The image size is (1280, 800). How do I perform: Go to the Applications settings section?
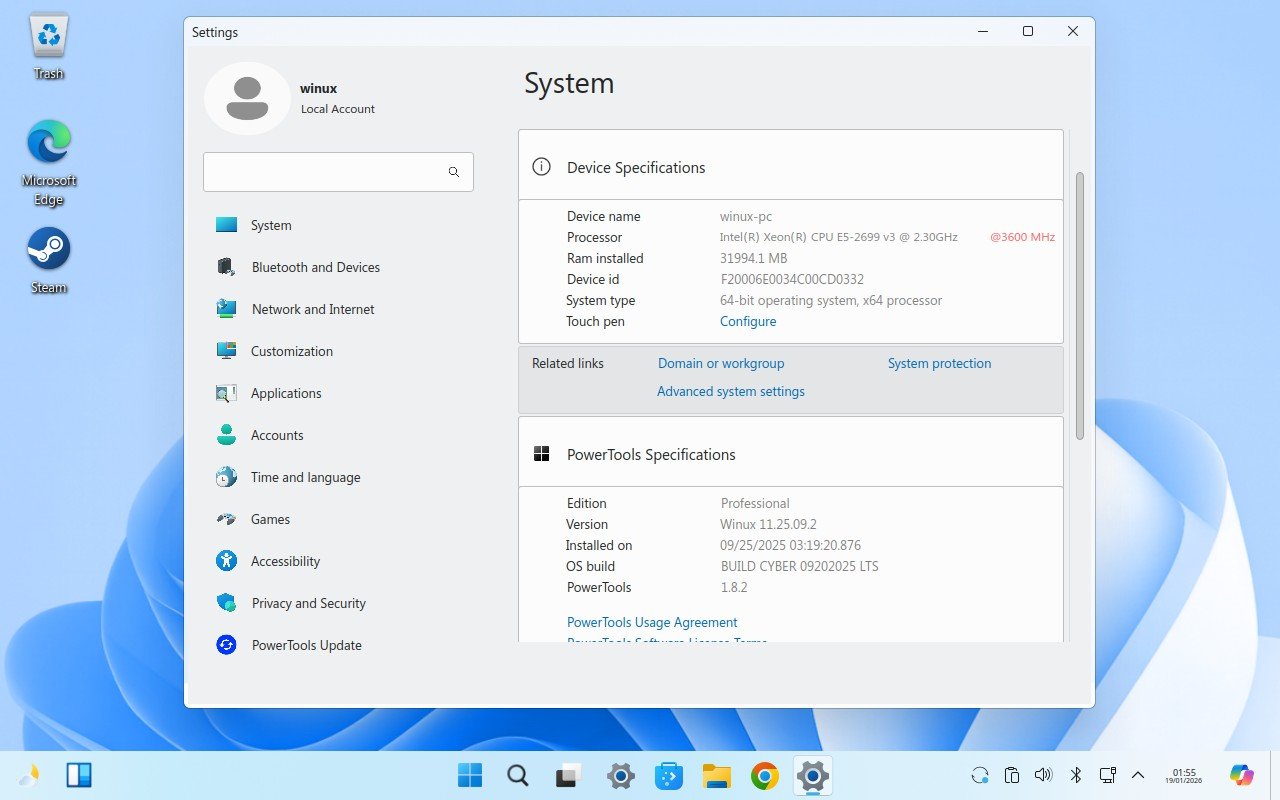[286, 393]
